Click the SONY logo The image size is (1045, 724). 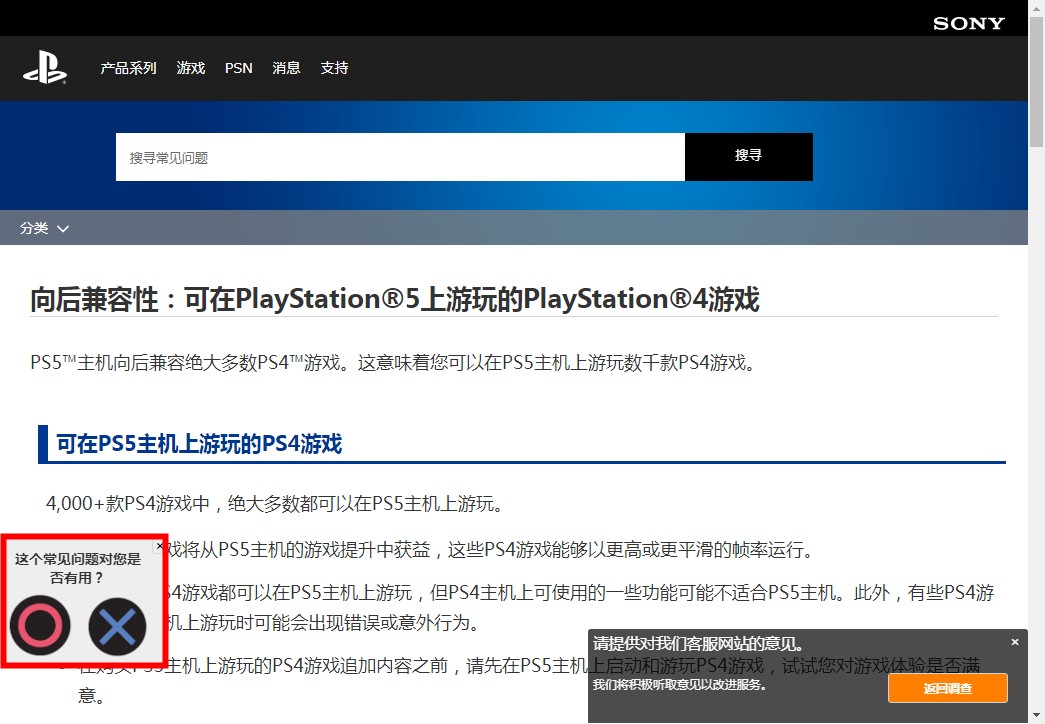tap(968, 23)
